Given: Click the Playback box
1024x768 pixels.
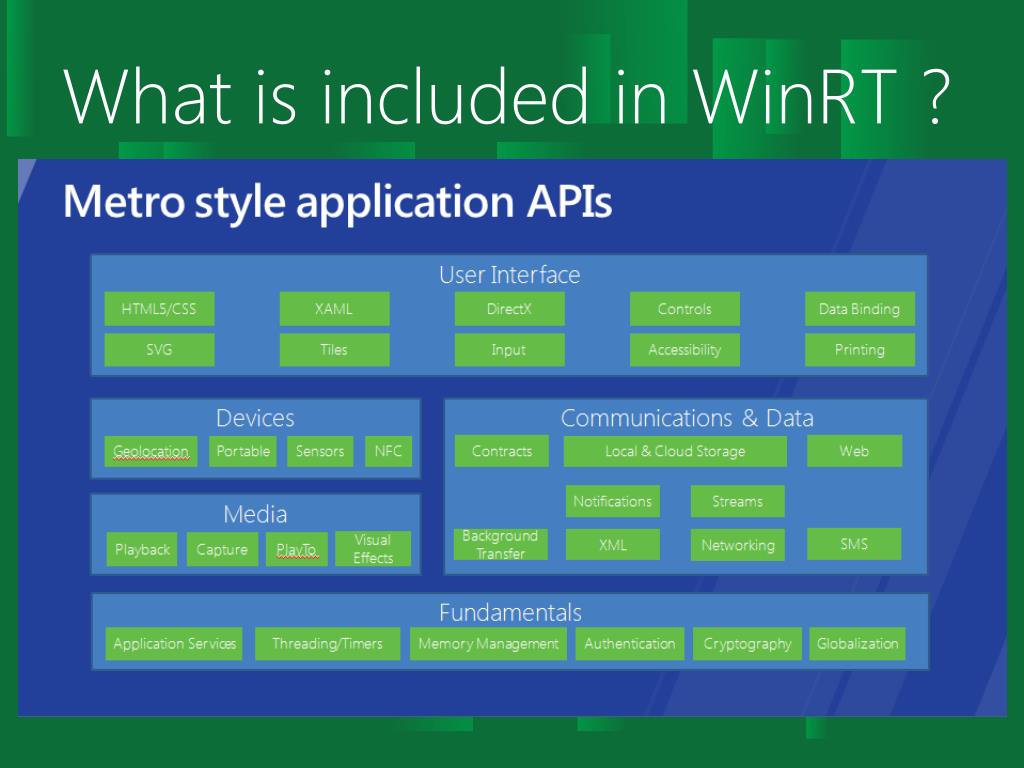Looking at the screenshot, I should point(142,549).
